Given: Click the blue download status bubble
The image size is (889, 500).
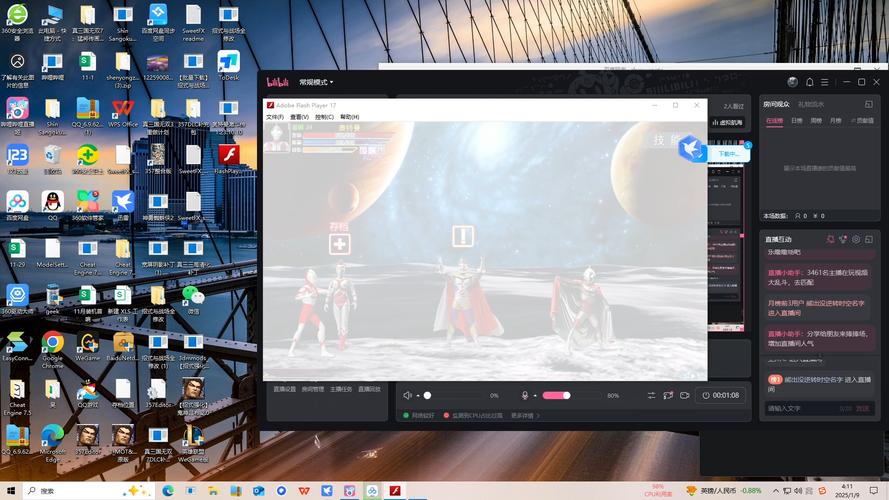Looking at the screenshot, I should 729,154.
